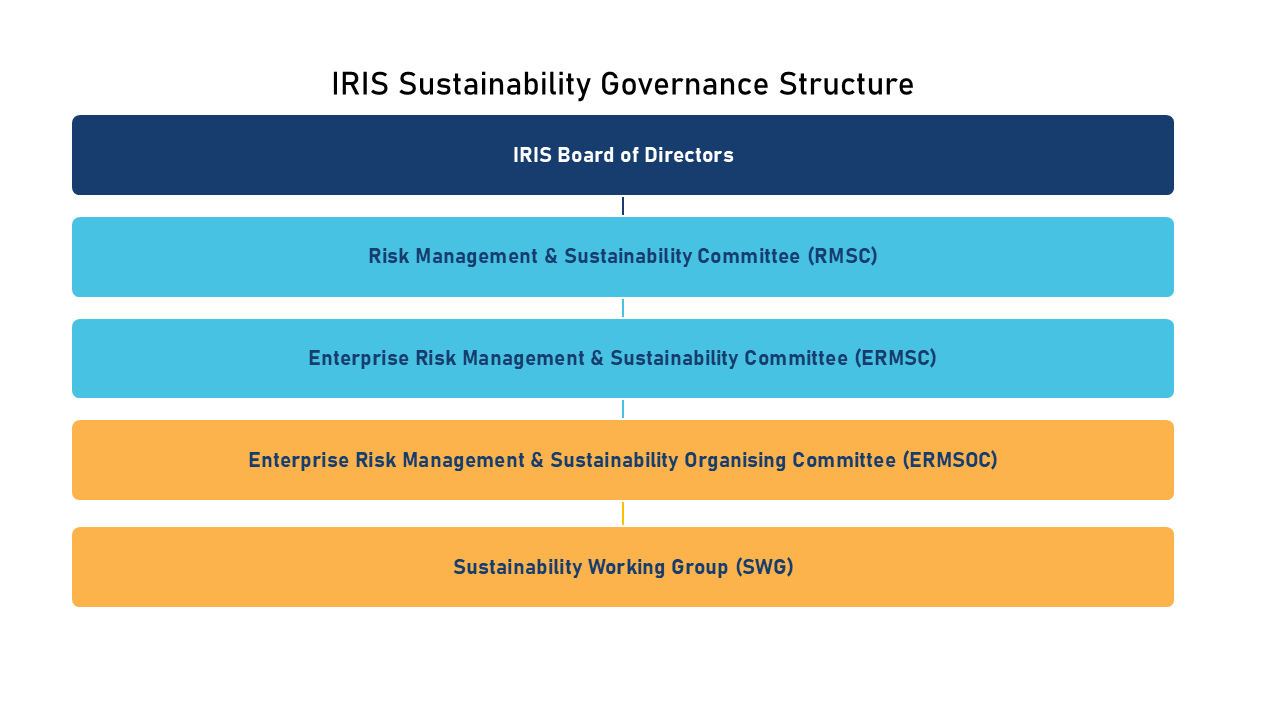Click connector line between RMSC and ERMSC

623,308
